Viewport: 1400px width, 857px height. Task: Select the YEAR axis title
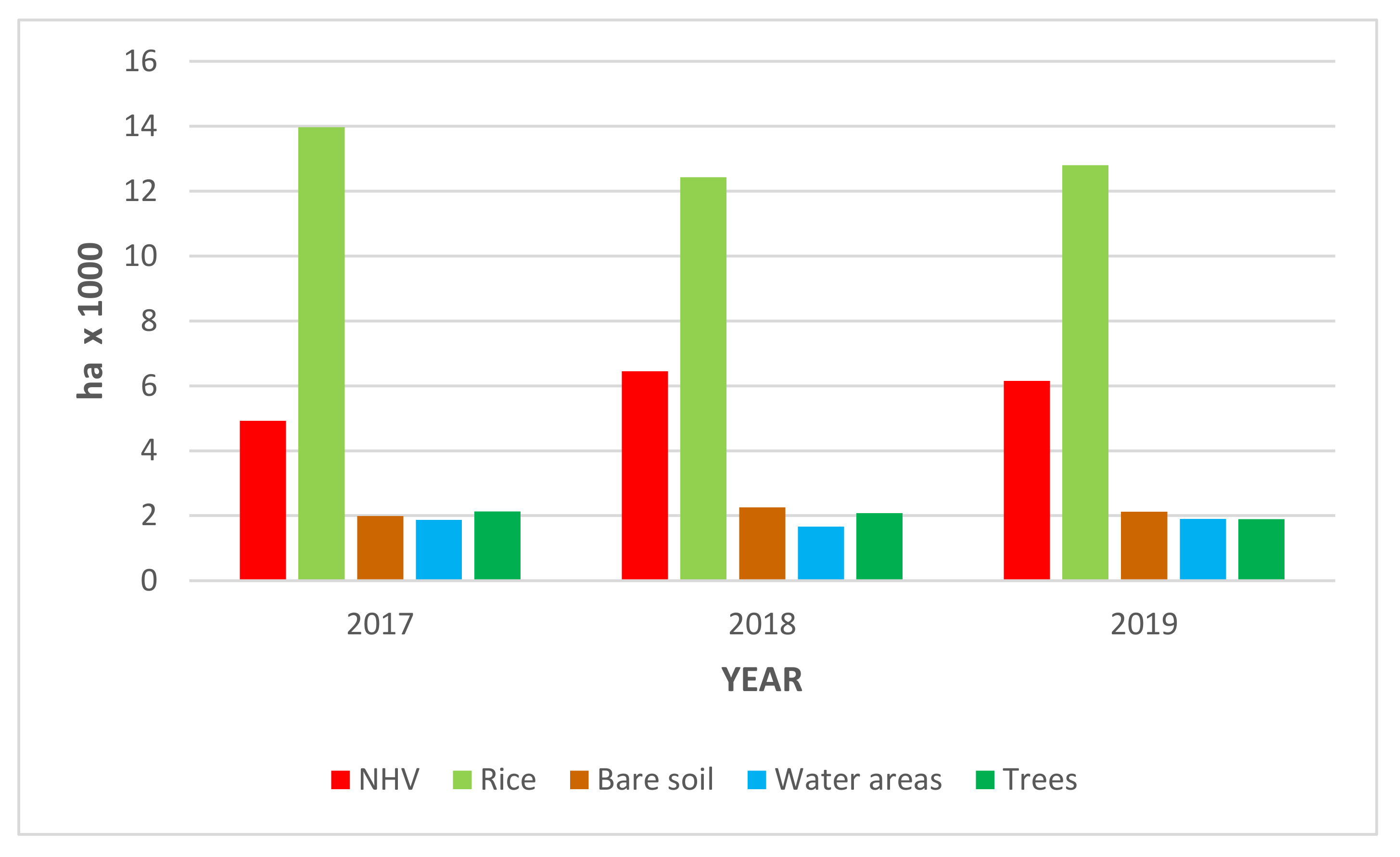(x=762, y=680)
